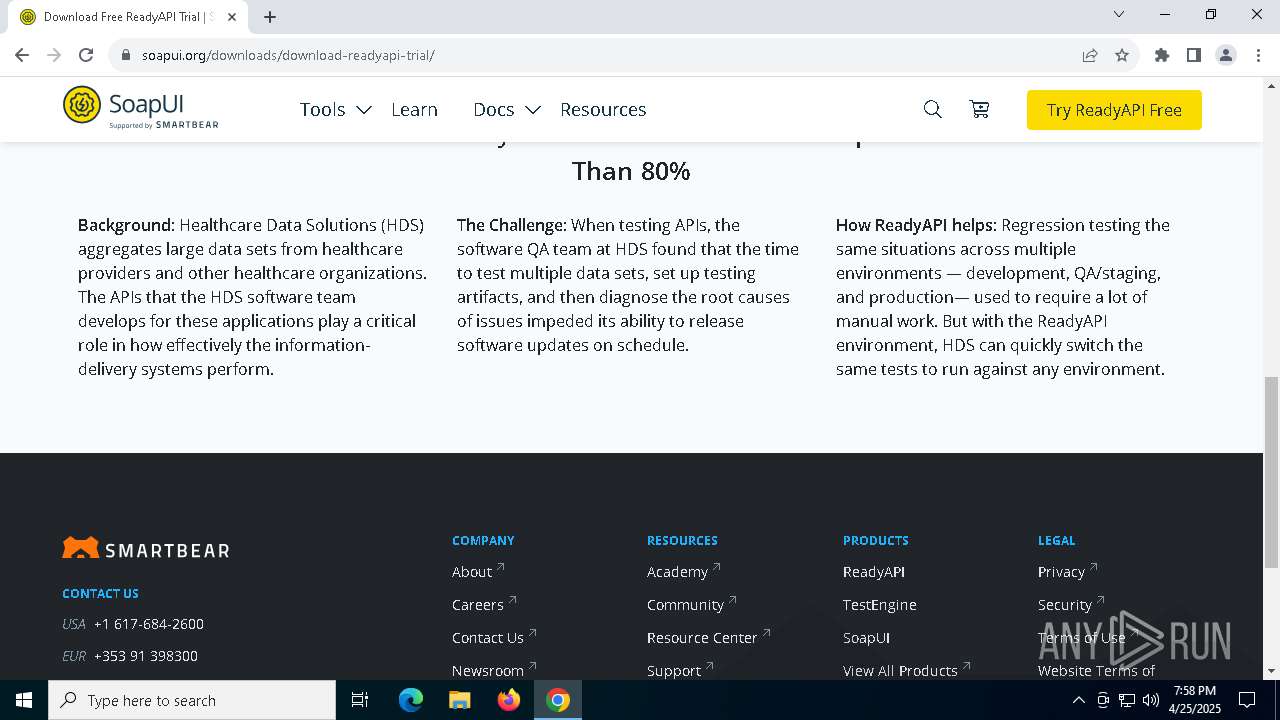The width and height of the screenshot is (1280, 720).
Task: Toggle the browser side panel icon
Action: (x=1194, y=55)
